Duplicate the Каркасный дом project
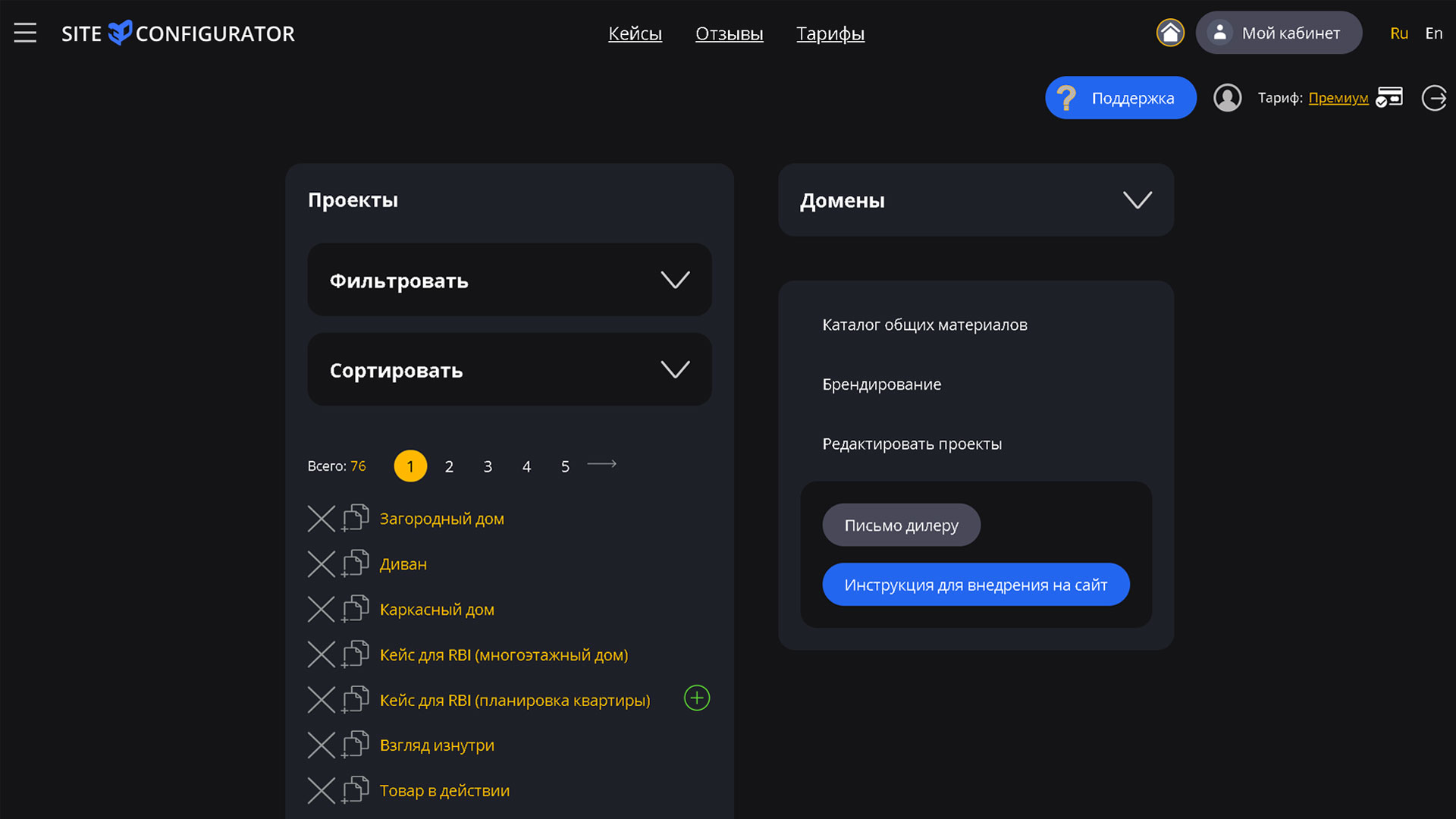Viewport: 1456px width, 819px height. pyautogui.click(x=355, y=609)
